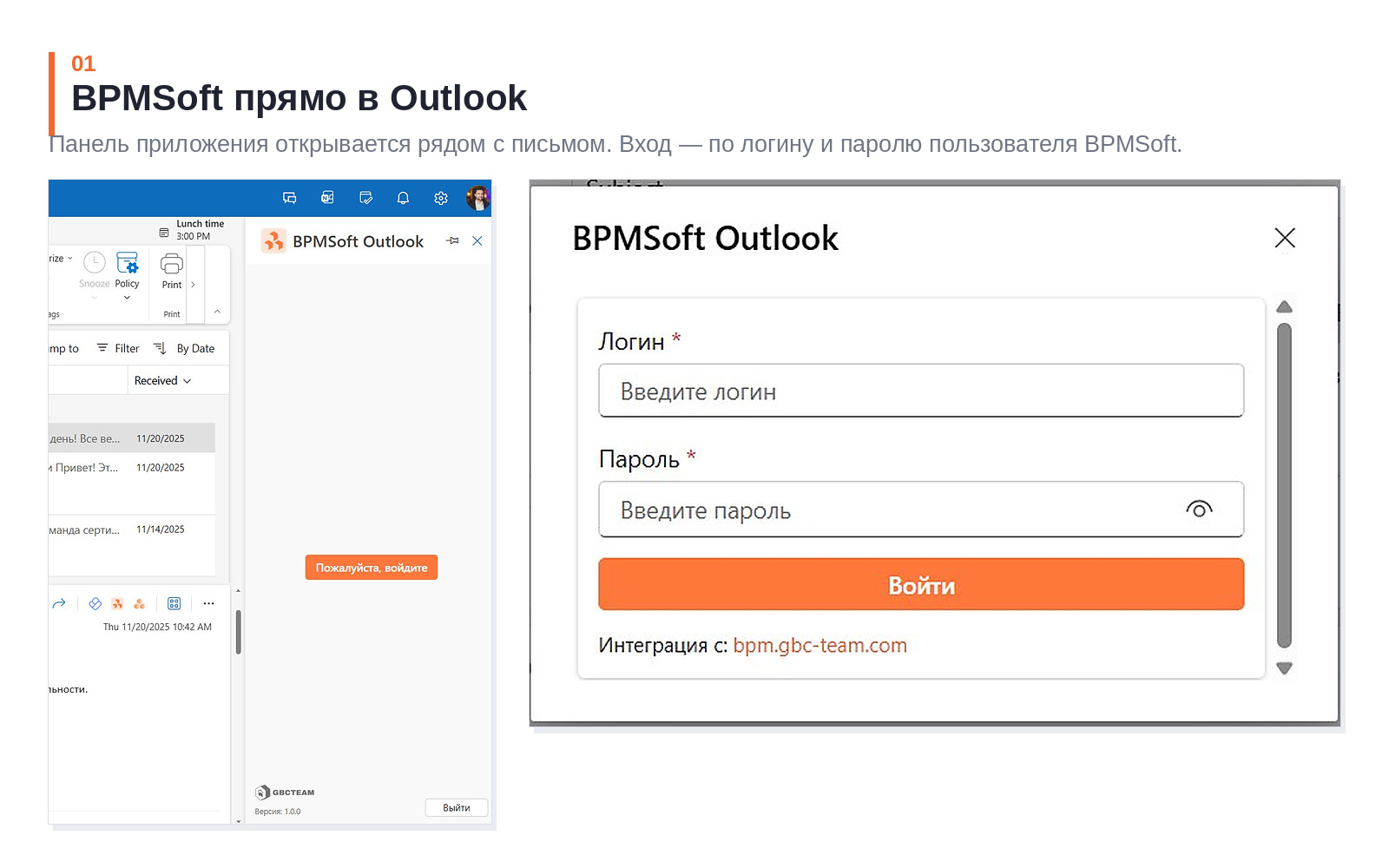Launch the BPMSoft add-in icon in message toolbar
The width and height of the screenshot is (1389, 868).
117,603
